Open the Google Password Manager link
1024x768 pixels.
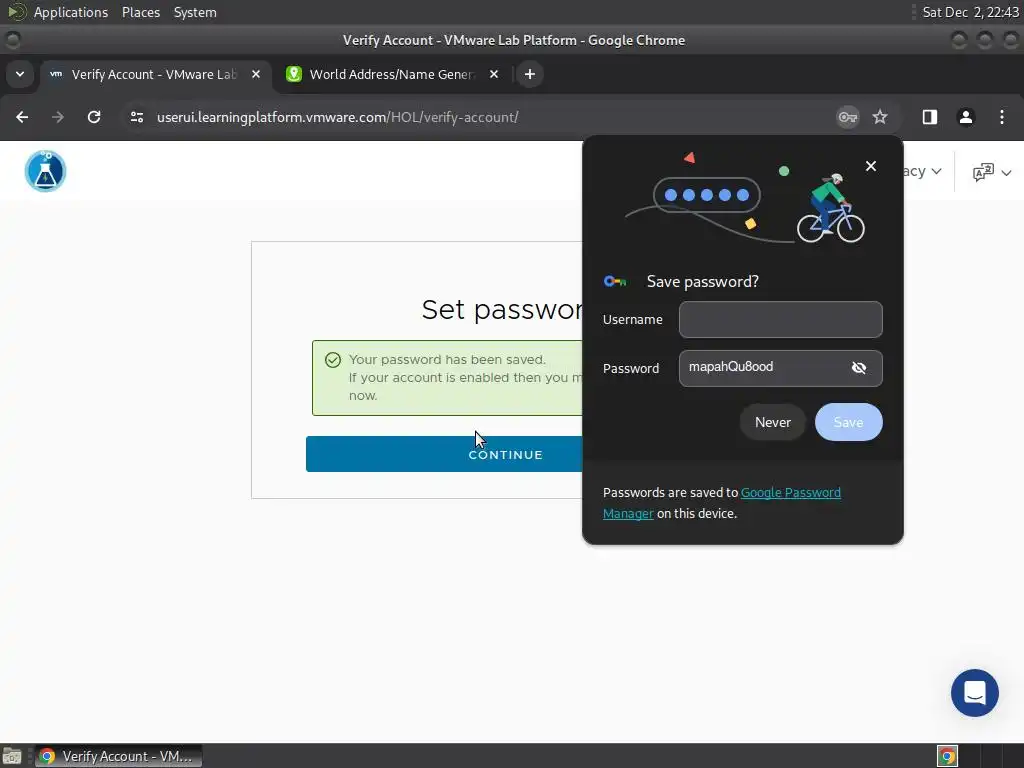(x=790, y=492)
